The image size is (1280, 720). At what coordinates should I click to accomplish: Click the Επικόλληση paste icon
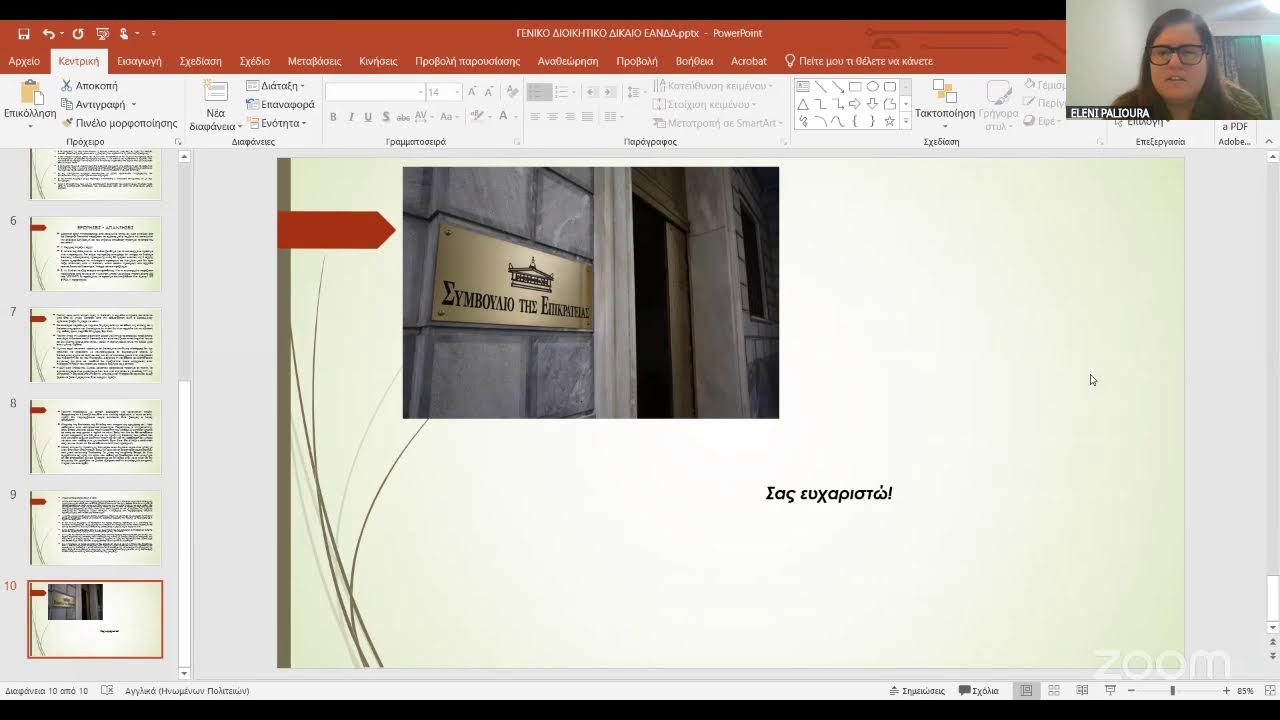coord(31,93)
